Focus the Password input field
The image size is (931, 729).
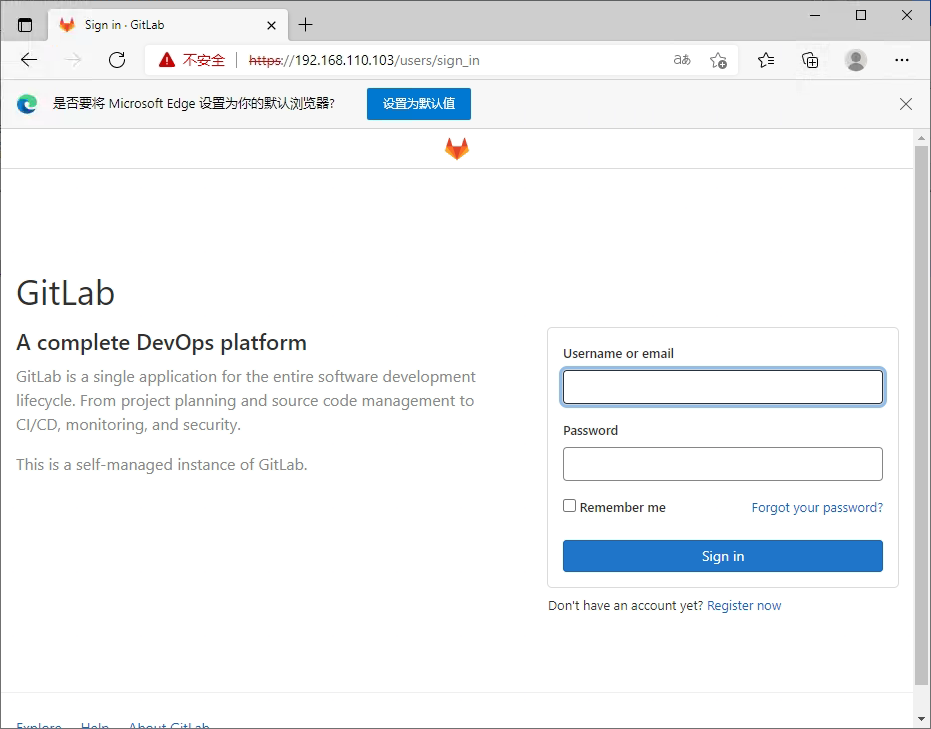click(723, 464)
